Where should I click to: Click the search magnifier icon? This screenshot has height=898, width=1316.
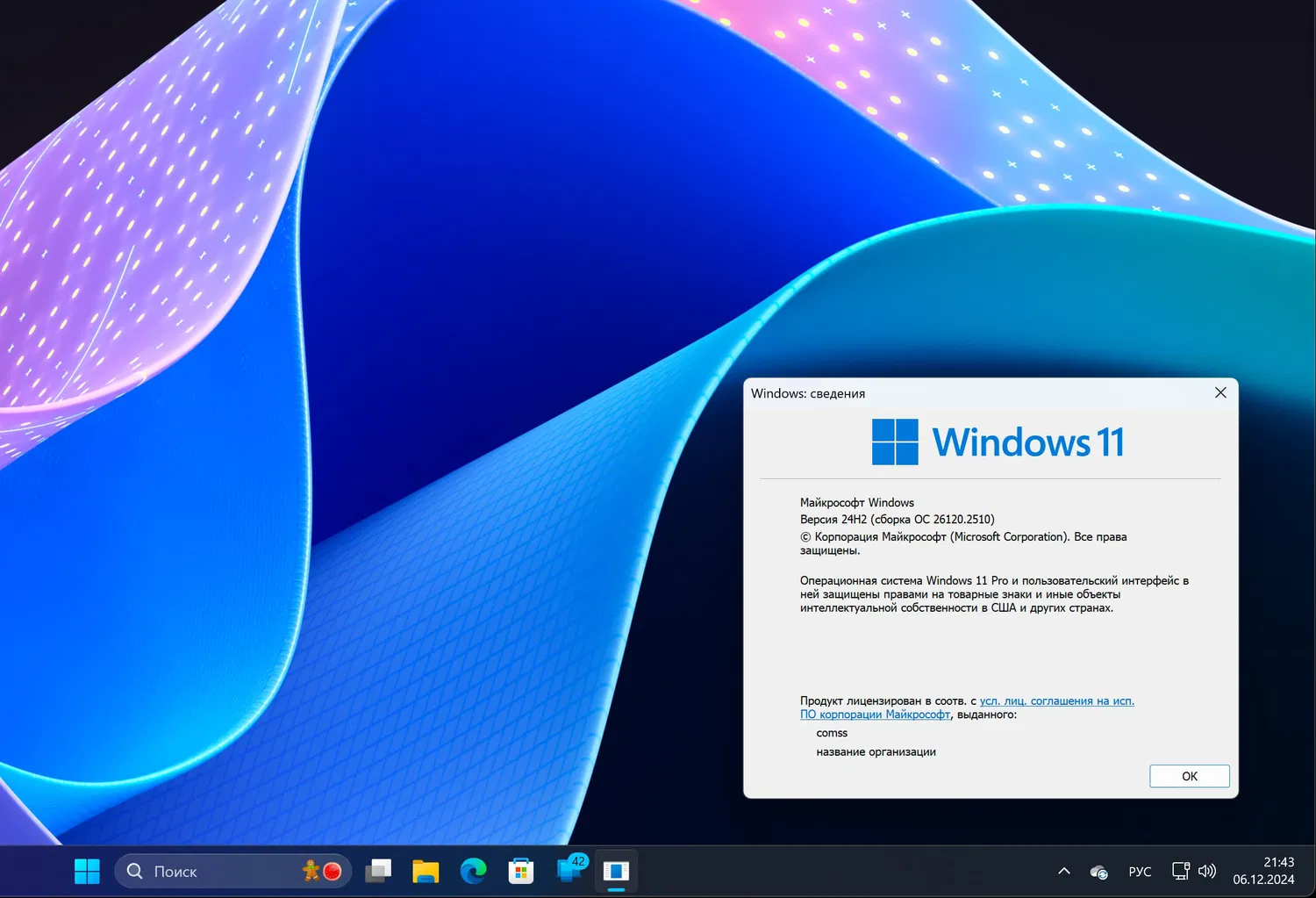click(134, 871)
